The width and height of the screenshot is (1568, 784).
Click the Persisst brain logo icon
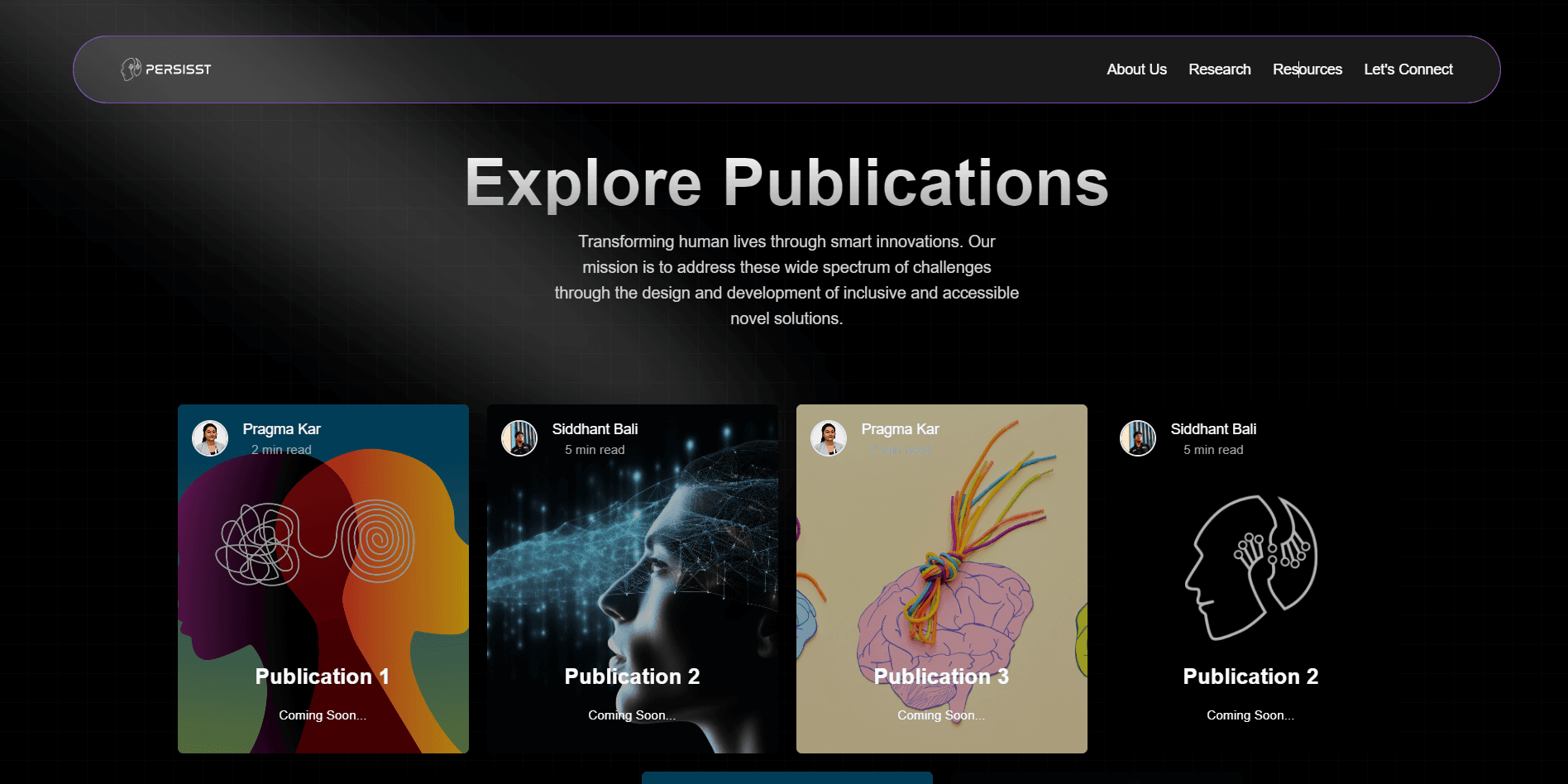[x=131, y=69]
